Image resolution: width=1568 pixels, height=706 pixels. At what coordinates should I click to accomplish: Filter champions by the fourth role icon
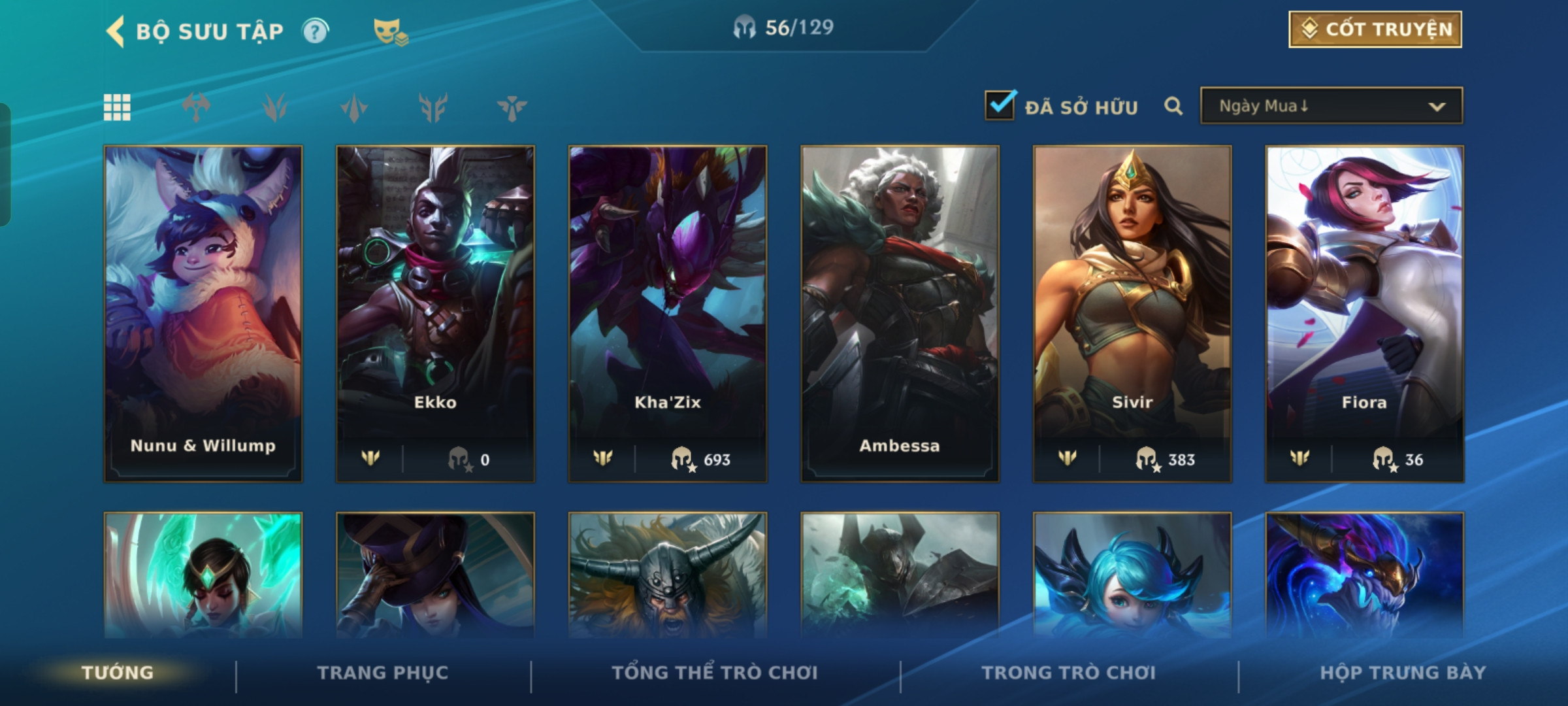pos(433,108)
